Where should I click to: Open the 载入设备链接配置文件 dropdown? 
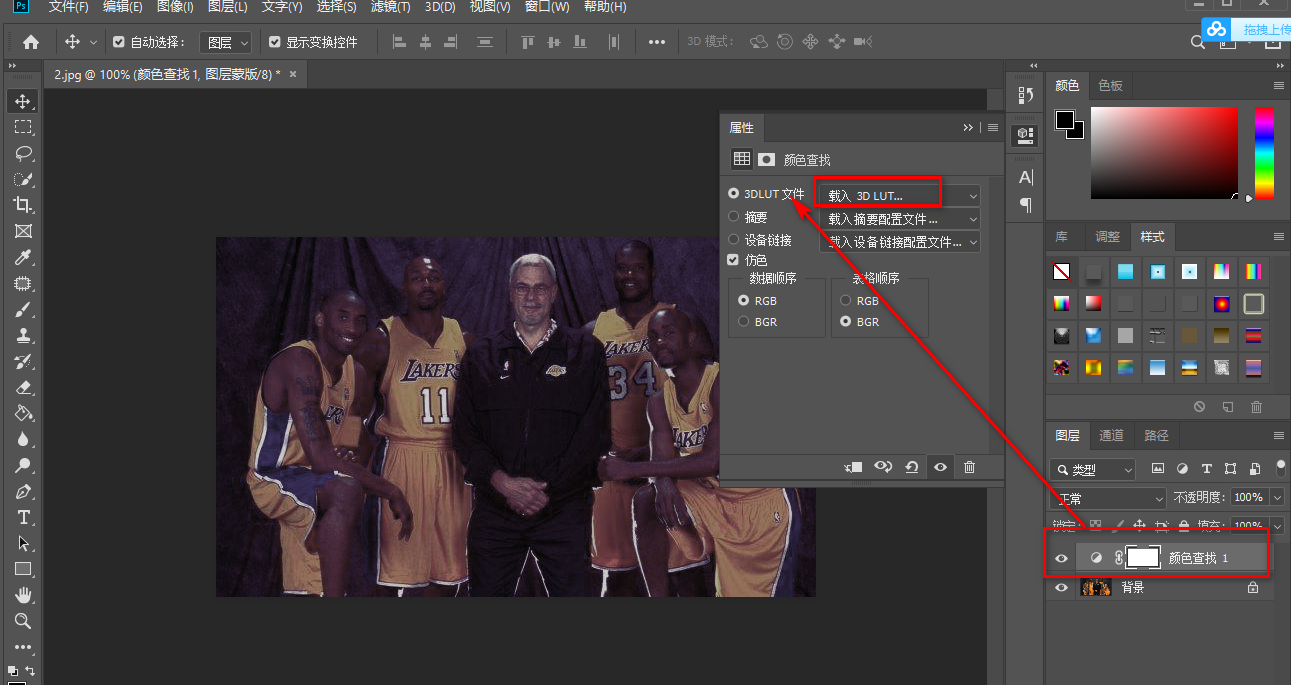point(899,242)
